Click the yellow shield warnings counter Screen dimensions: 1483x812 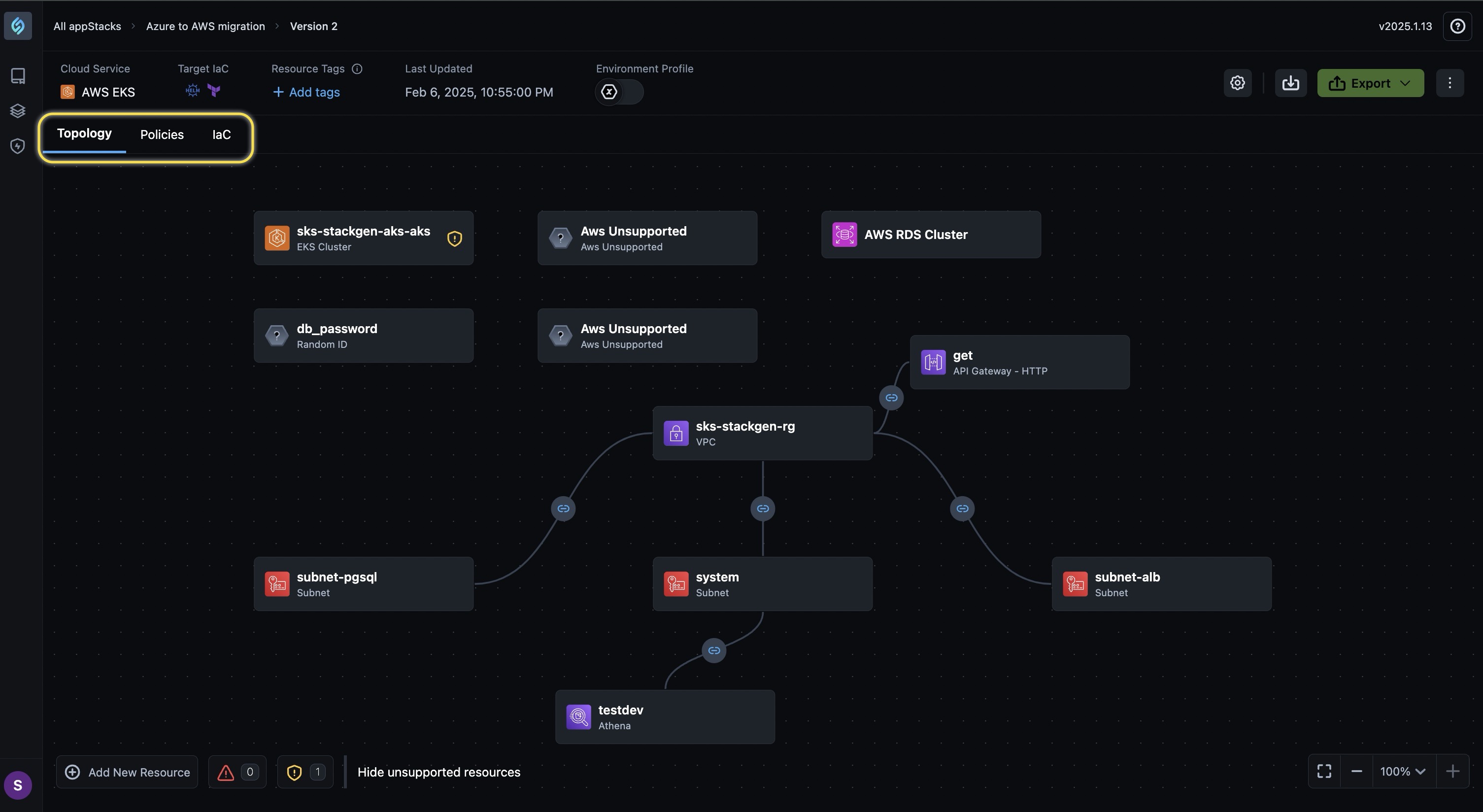tap(305, 772)
